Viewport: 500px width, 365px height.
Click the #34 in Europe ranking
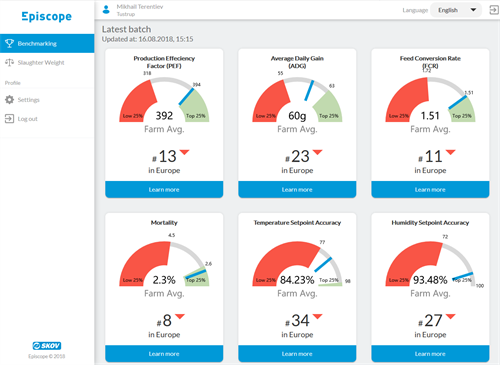click(297, 320)
